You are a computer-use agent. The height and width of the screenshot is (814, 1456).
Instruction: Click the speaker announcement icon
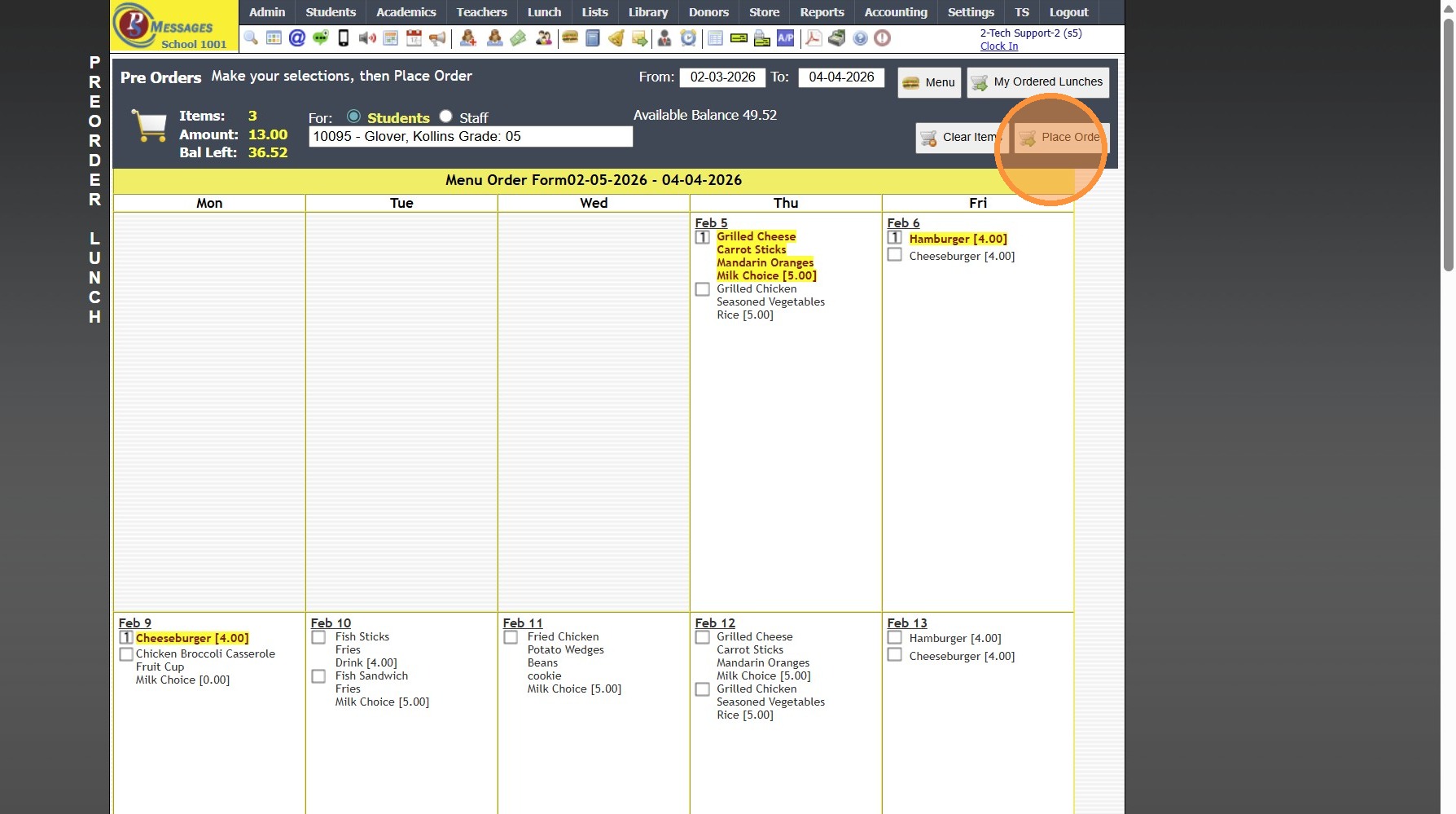367,38
